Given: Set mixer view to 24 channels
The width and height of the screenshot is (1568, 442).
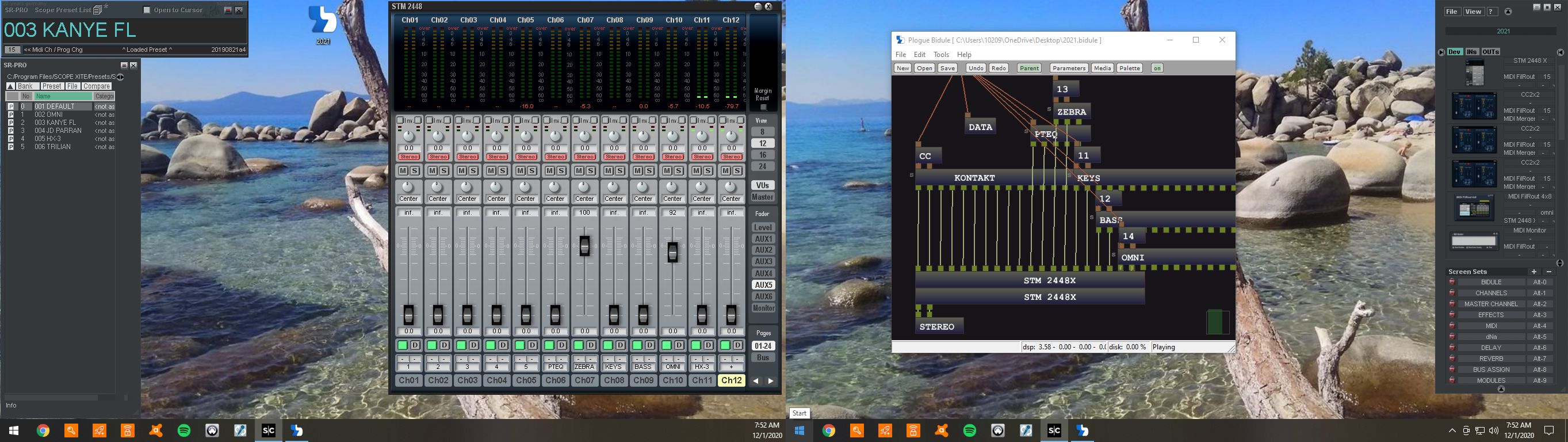Looking at the screenshot, I should (762, 166).
